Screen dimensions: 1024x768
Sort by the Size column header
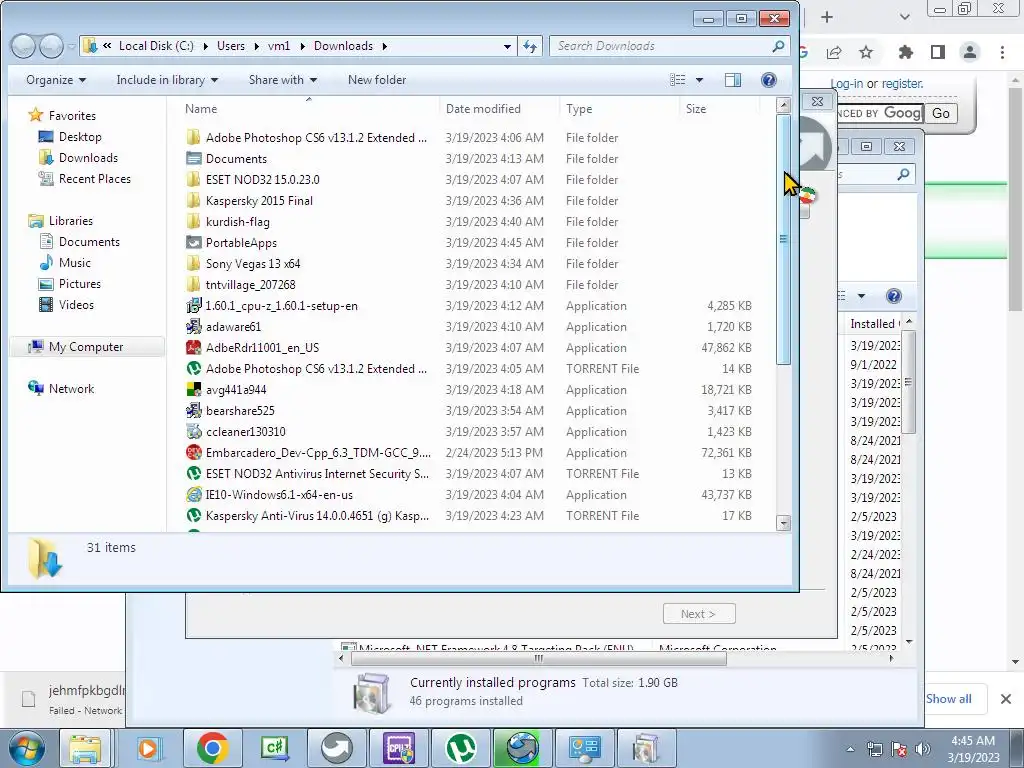(718, 108)
